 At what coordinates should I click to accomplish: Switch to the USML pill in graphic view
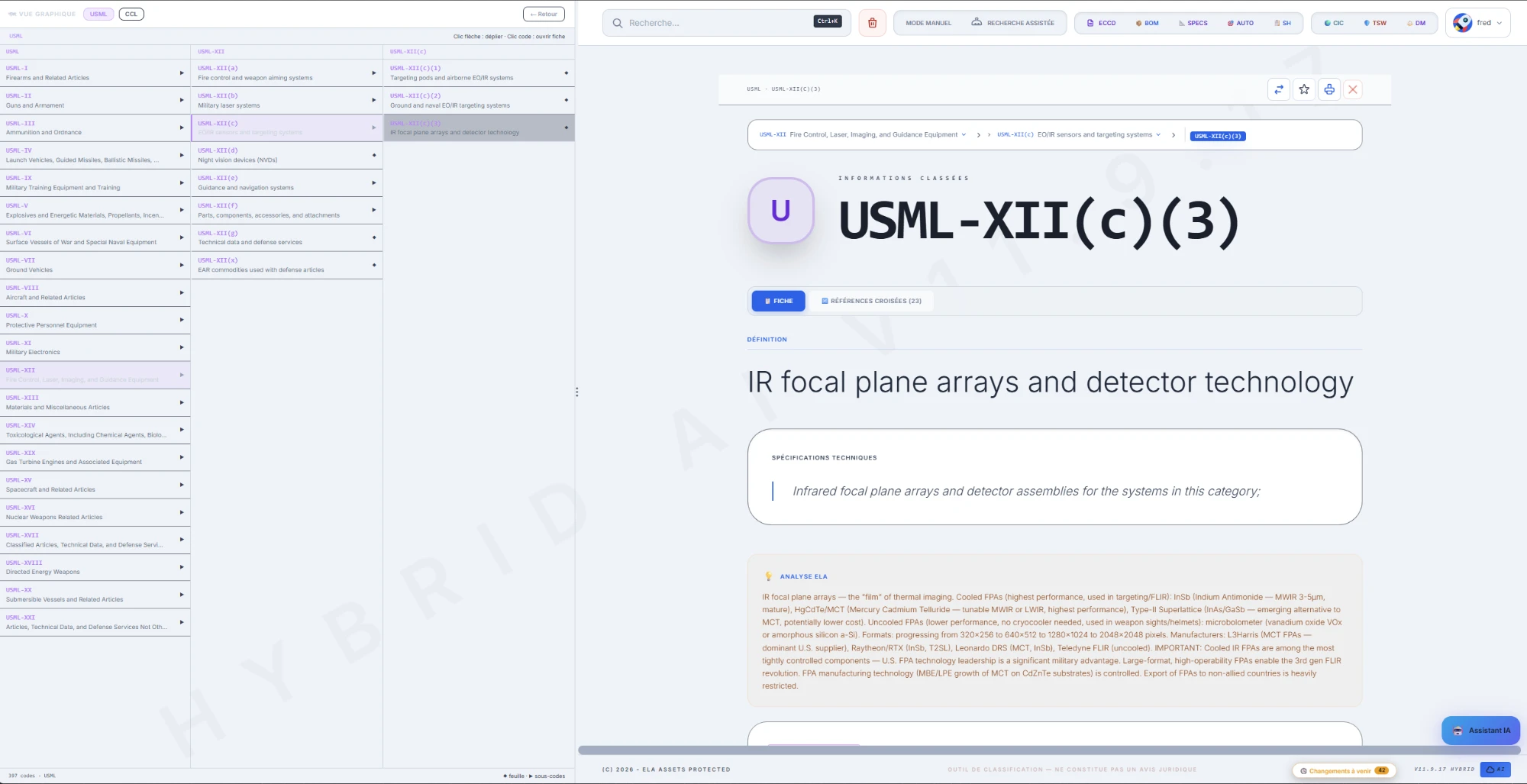(98, 14)
